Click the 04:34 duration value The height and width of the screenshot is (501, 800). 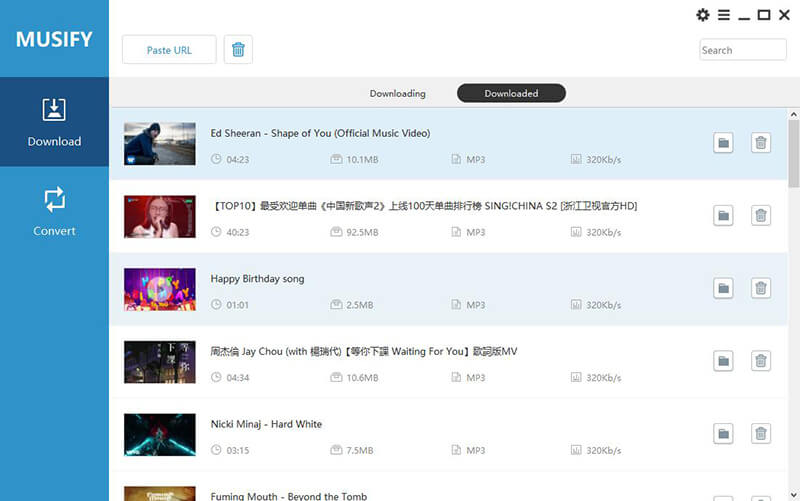point(238,378)
